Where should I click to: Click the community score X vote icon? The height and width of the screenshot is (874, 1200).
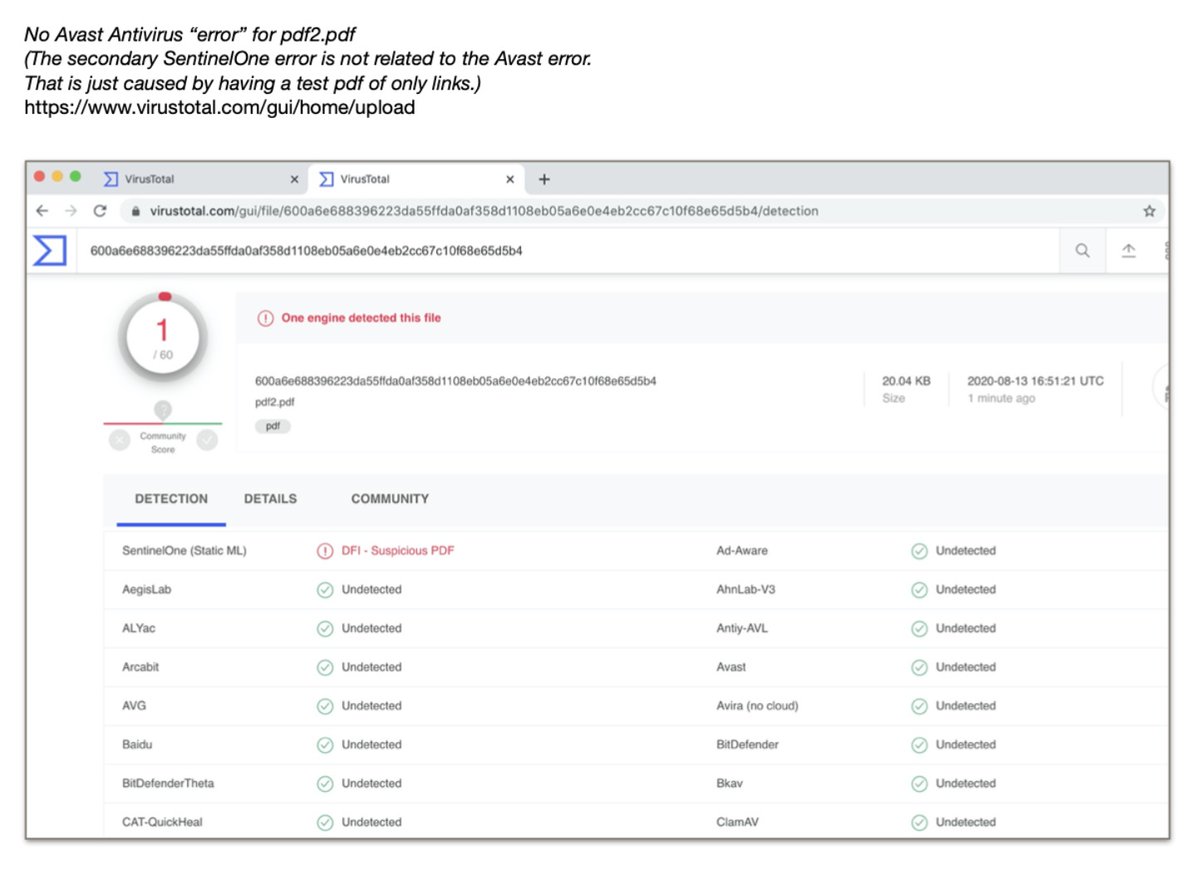(x=119, y=440)
